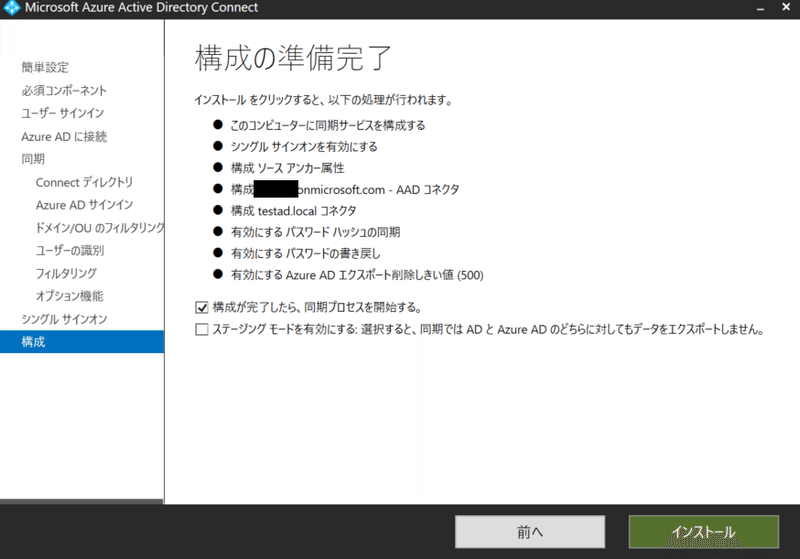Click the highlighted 構成 step
Image resolution: width=800 pixels, height=559 pixels.
click(x=82, y=342)
